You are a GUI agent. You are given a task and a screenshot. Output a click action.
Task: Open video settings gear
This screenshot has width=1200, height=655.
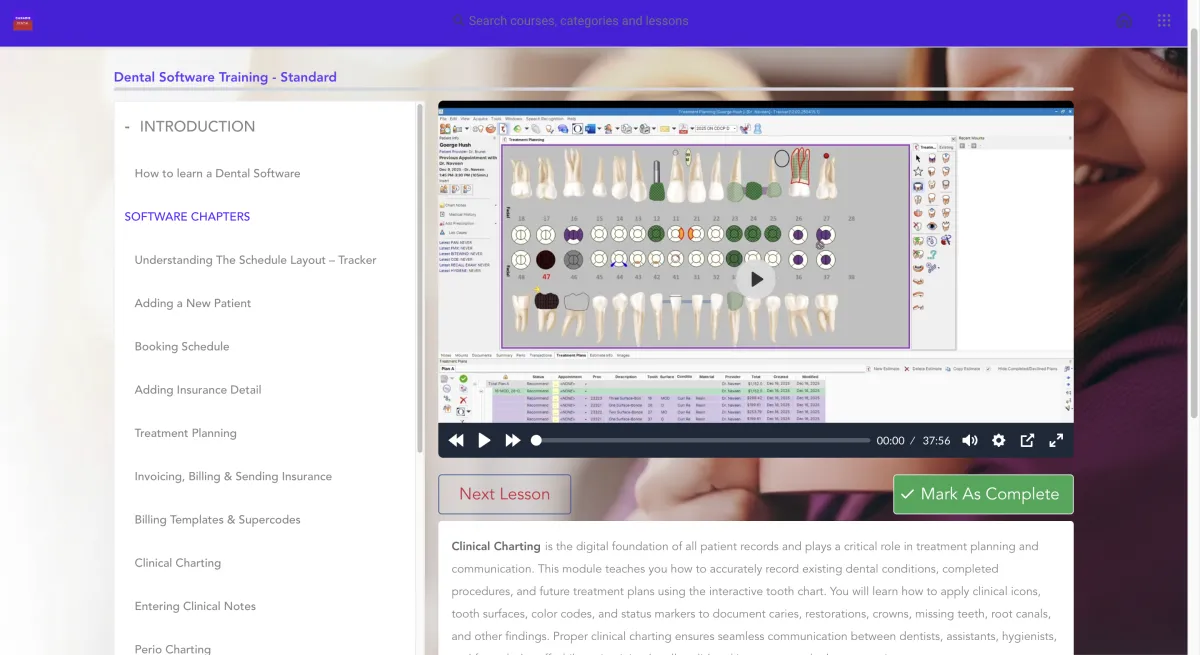point(998,440)
